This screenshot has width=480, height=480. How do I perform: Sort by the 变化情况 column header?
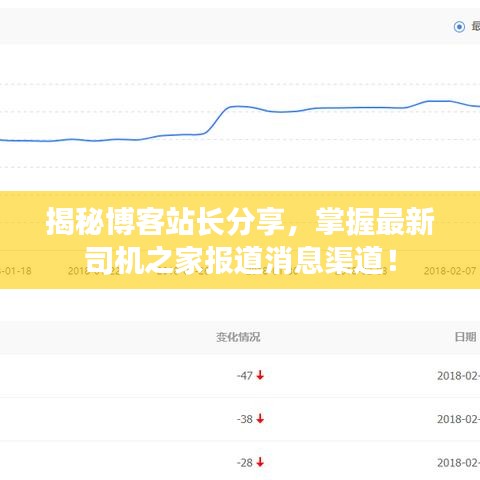tap(238, 337)
